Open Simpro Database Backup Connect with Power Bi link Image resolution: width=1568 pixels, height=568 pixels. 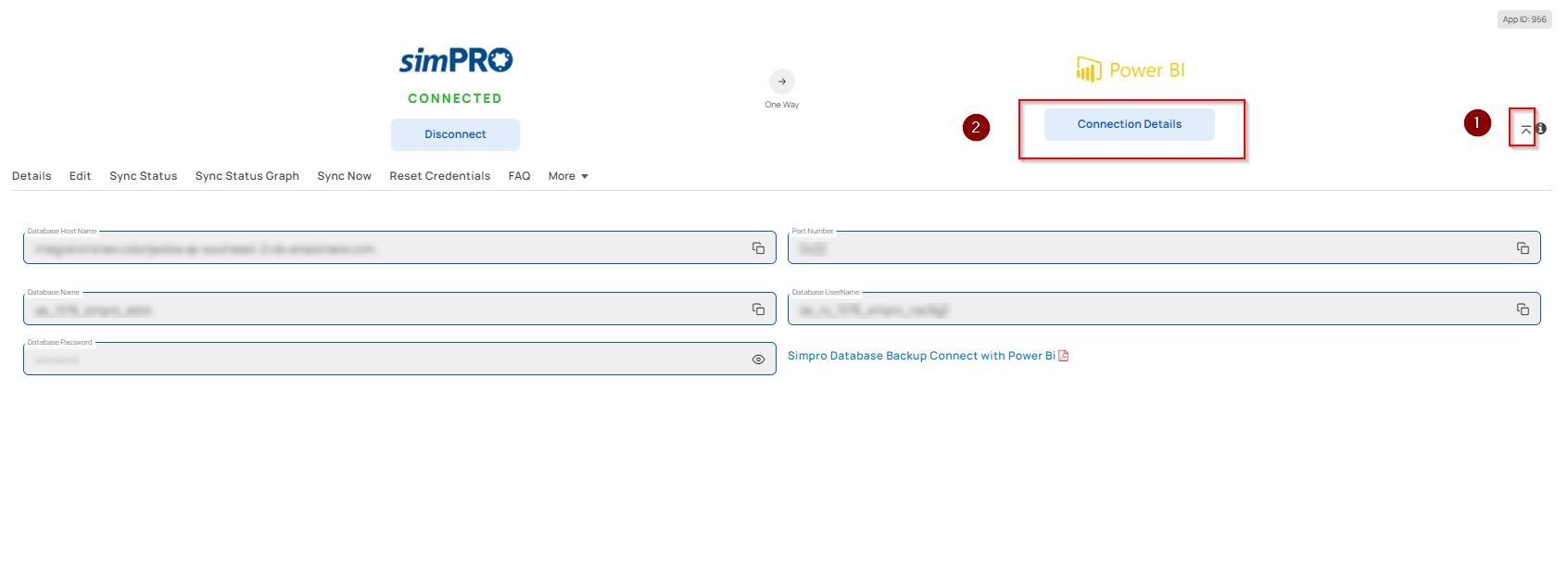[x=921, y=356]
